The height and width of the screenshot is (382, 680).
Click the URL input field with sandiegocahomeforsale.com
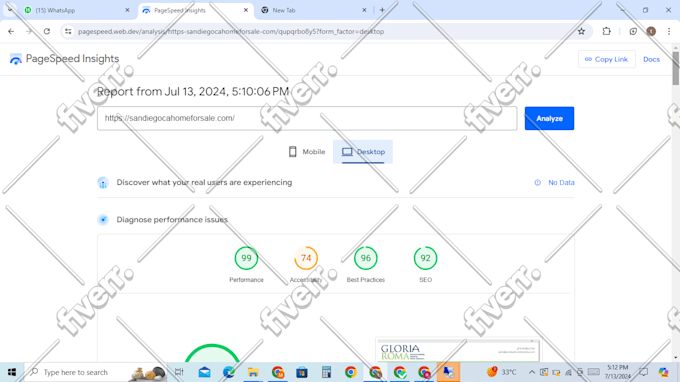coord(307,118)
